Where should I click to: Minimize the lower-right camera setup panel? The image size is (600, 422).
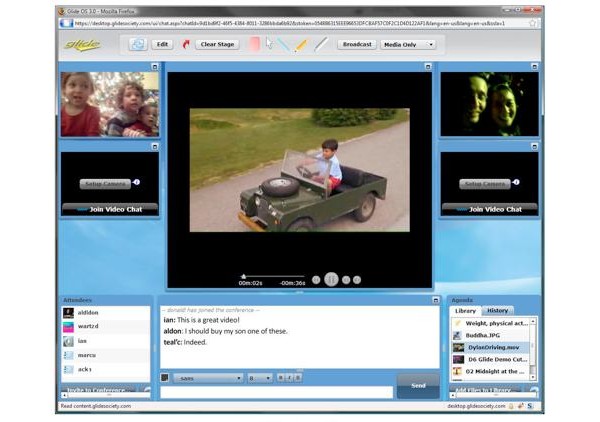(x=535, y=147)
